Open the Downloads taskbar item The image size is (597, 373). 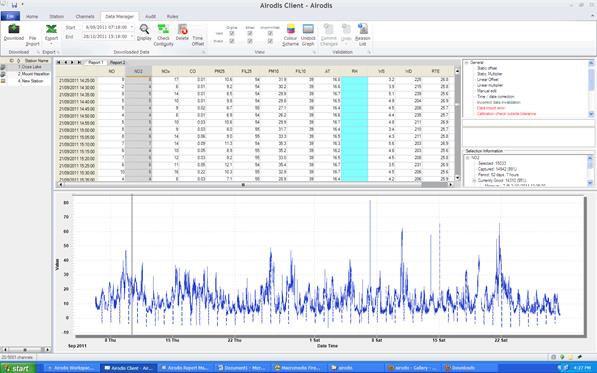click(469, 368)
